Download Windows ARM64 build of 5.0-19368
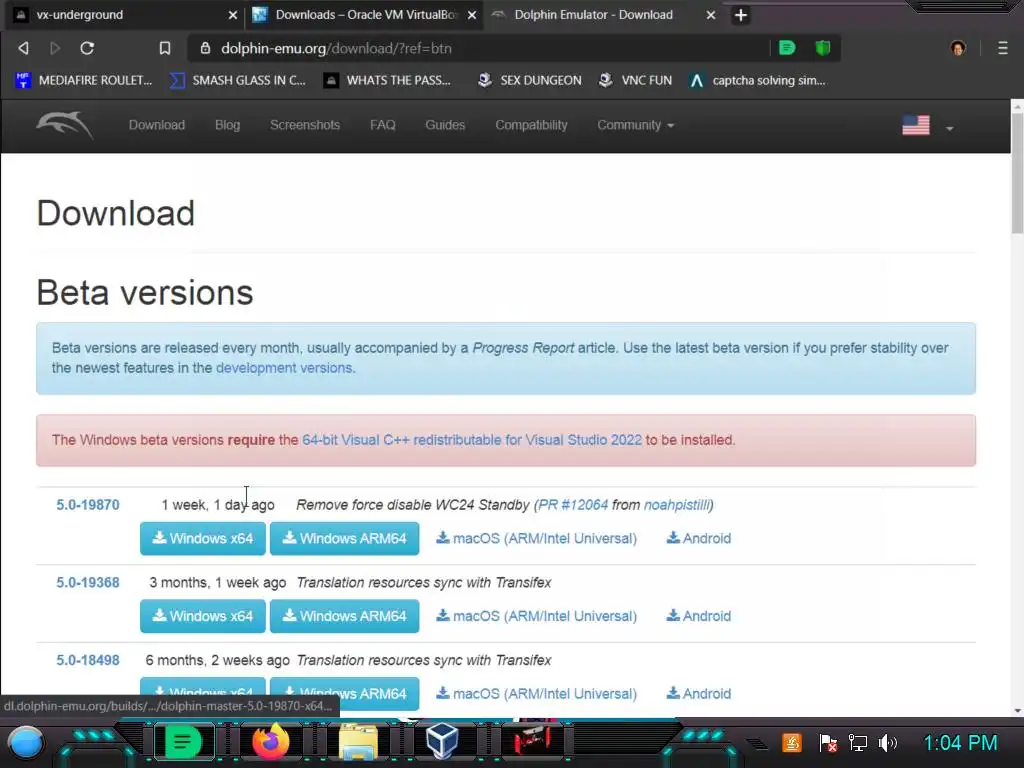This screenshot has height=768, width=1024. click(344, 616)
